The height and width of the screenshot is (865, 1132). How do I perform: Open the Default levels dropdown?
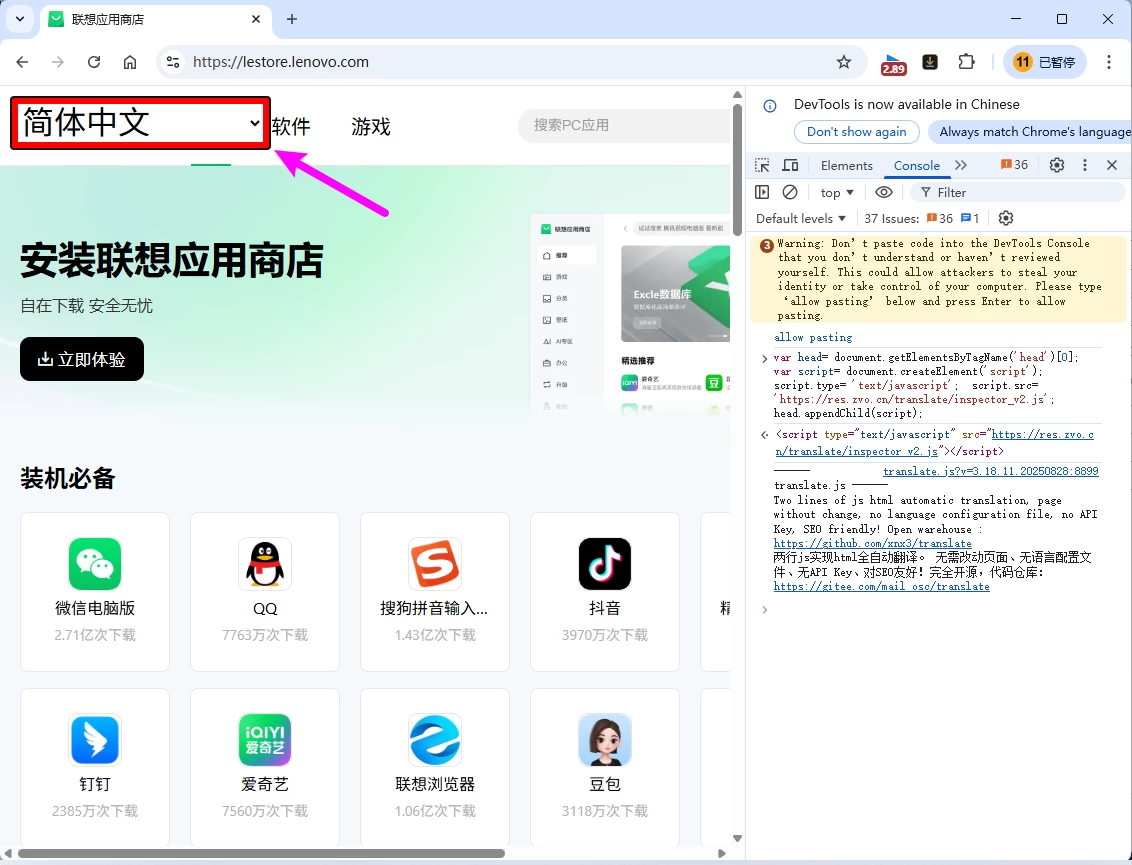click(801, 218)
